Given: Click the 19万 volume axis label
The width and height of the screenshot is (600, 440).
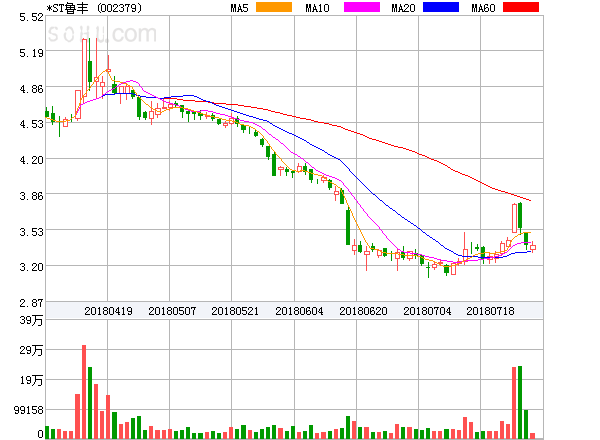Looking at the screenshot, I should pyautogui.click(x=31, y=380).
